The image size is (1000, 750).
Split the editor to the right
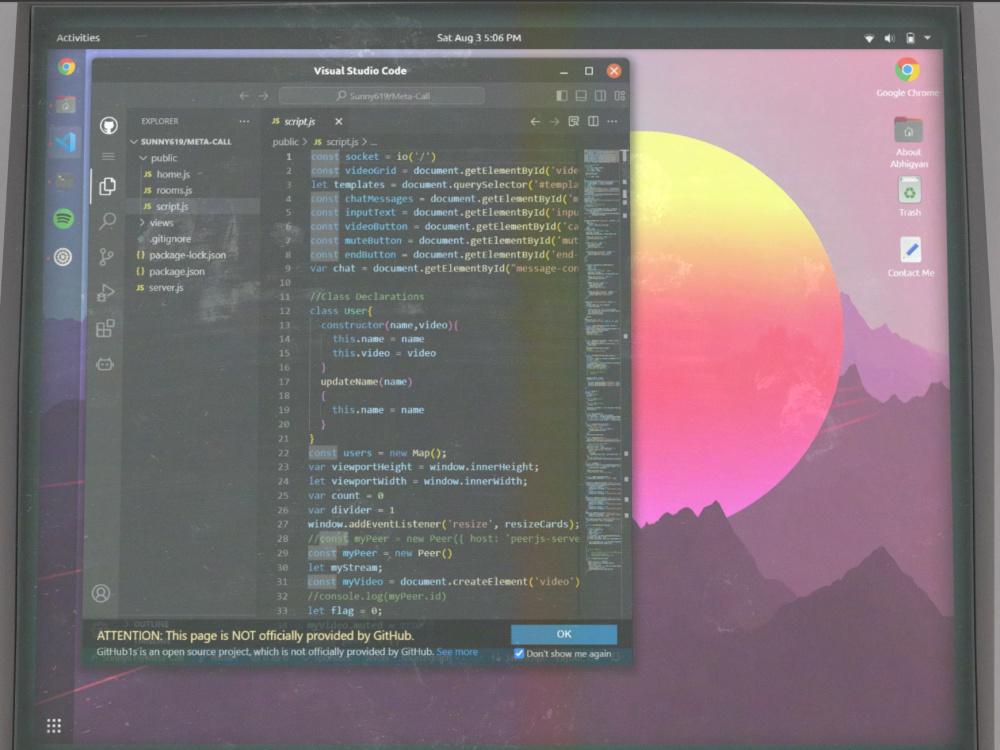(593, 121)
